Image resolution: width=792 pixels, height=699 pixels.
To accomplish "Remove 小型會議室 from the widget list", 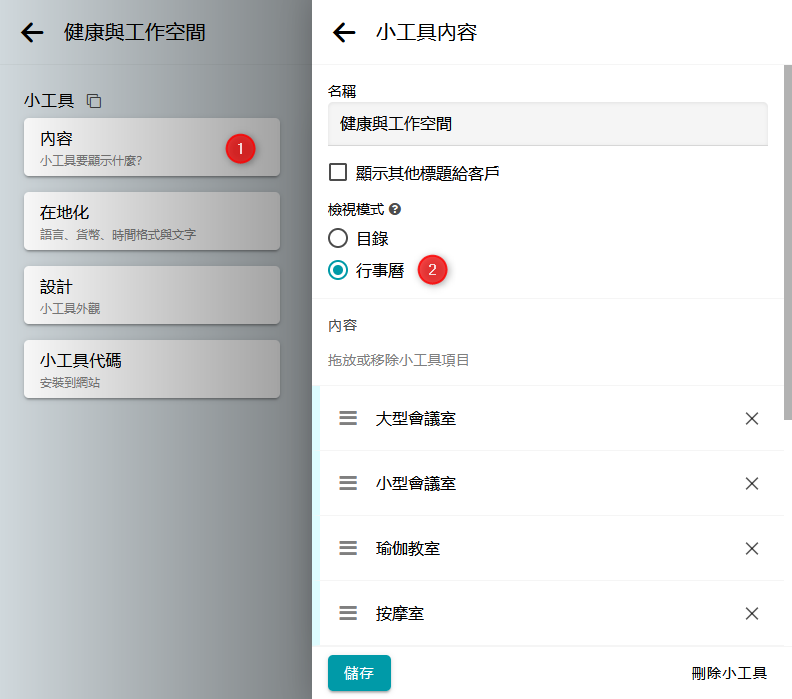I will [752, 483].
